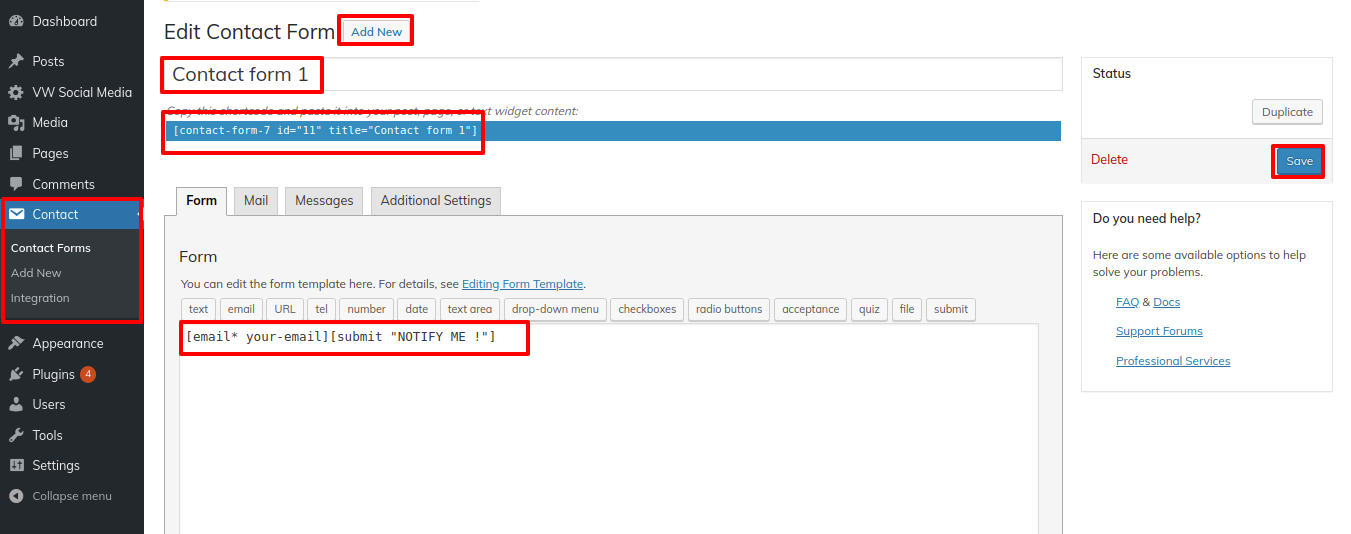Click the Comments speech bubble icon

click(16, 185)
